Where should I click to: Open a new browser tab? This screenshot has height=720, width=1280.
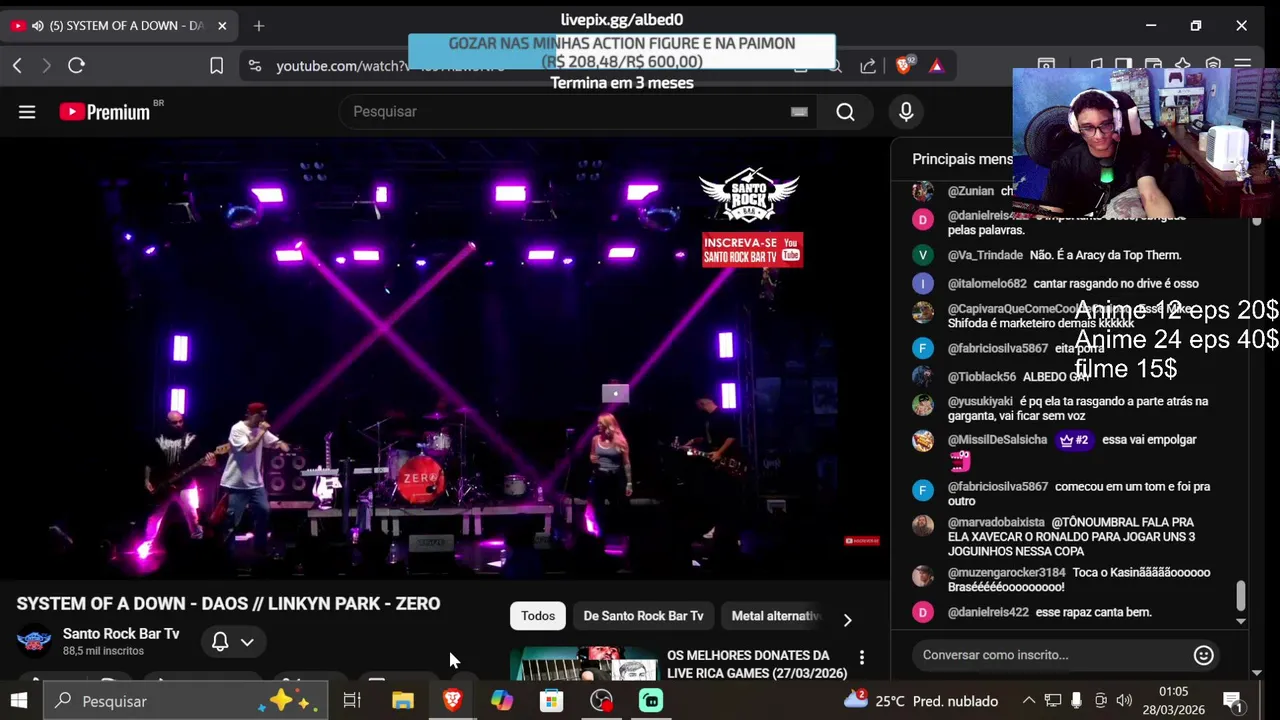(258, 26)
